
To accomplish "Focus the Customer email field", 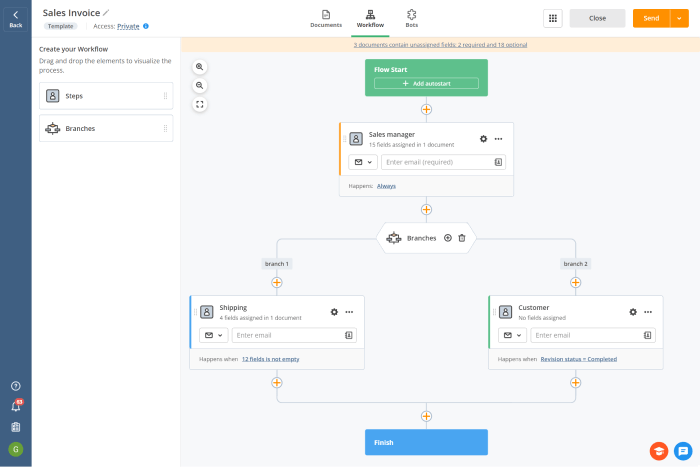I will pos(593,335).
